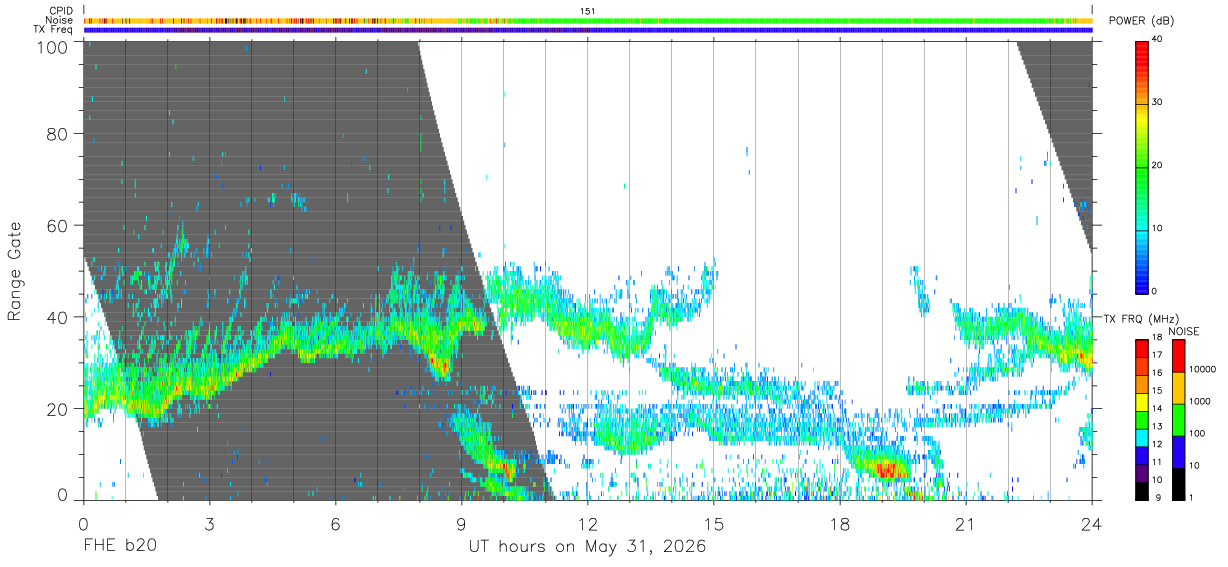Click the 18 label on the TX frequency legend
Viewport: 1228px width, 567px height.
(1157, 337)
